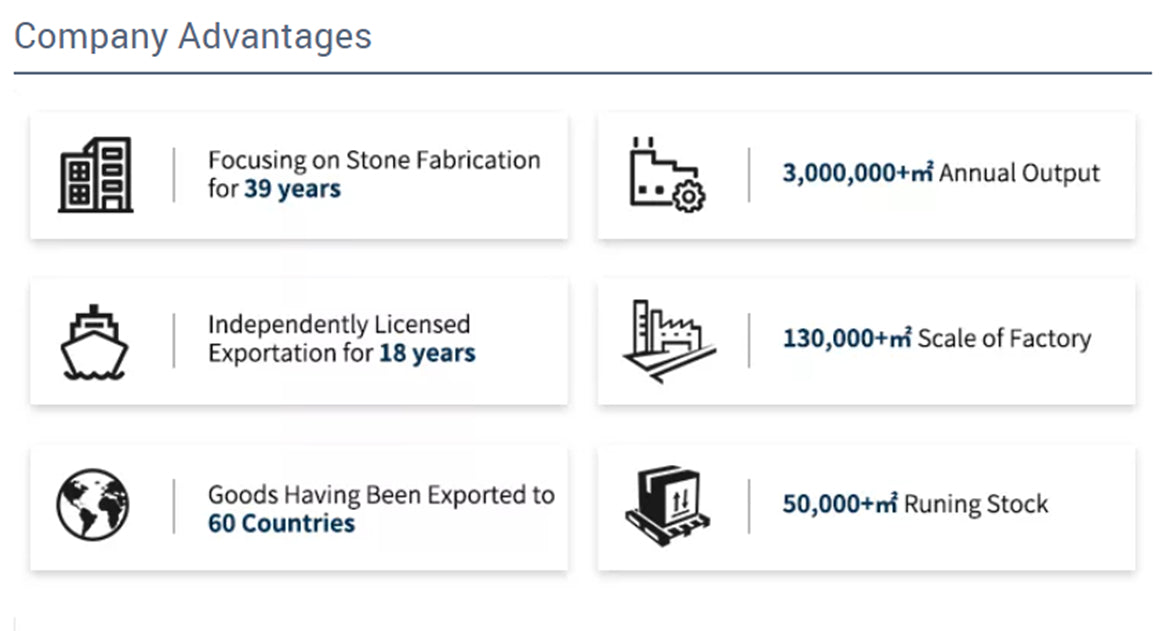Click the bold "18 years" text
Image resolution: width=1170 pixels, height=631 pixels.
tap(427, 353)
